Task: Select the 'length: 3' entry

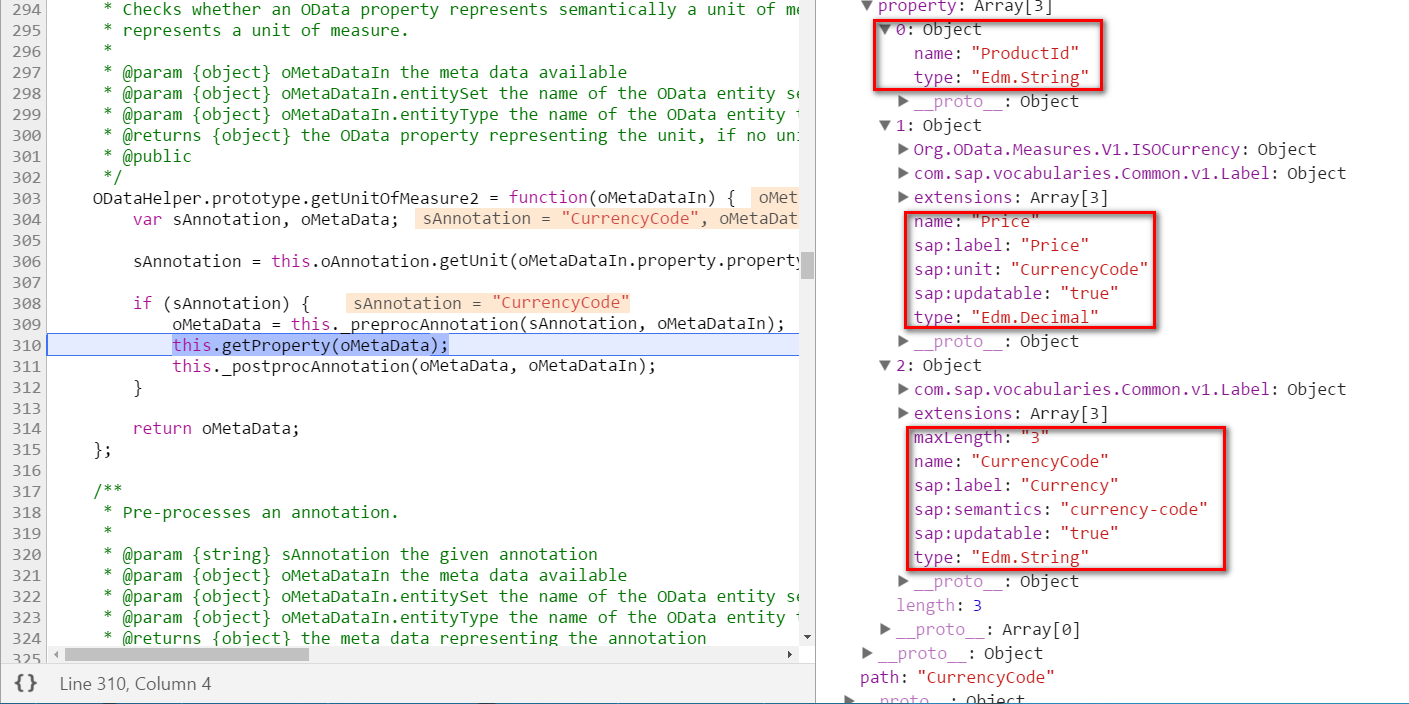Action: pos(939,605)
